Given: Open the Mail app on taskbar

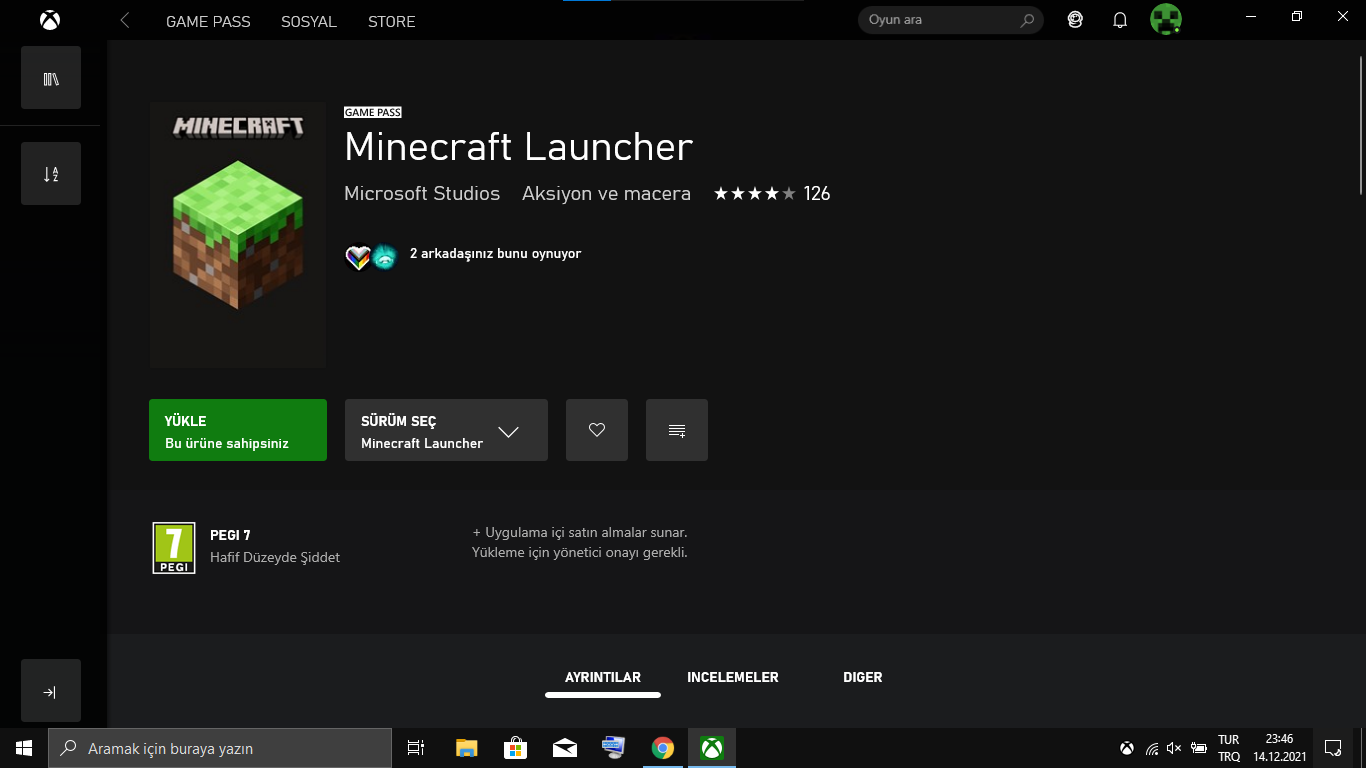Looking at the screenshot, I should coord(564,748).
